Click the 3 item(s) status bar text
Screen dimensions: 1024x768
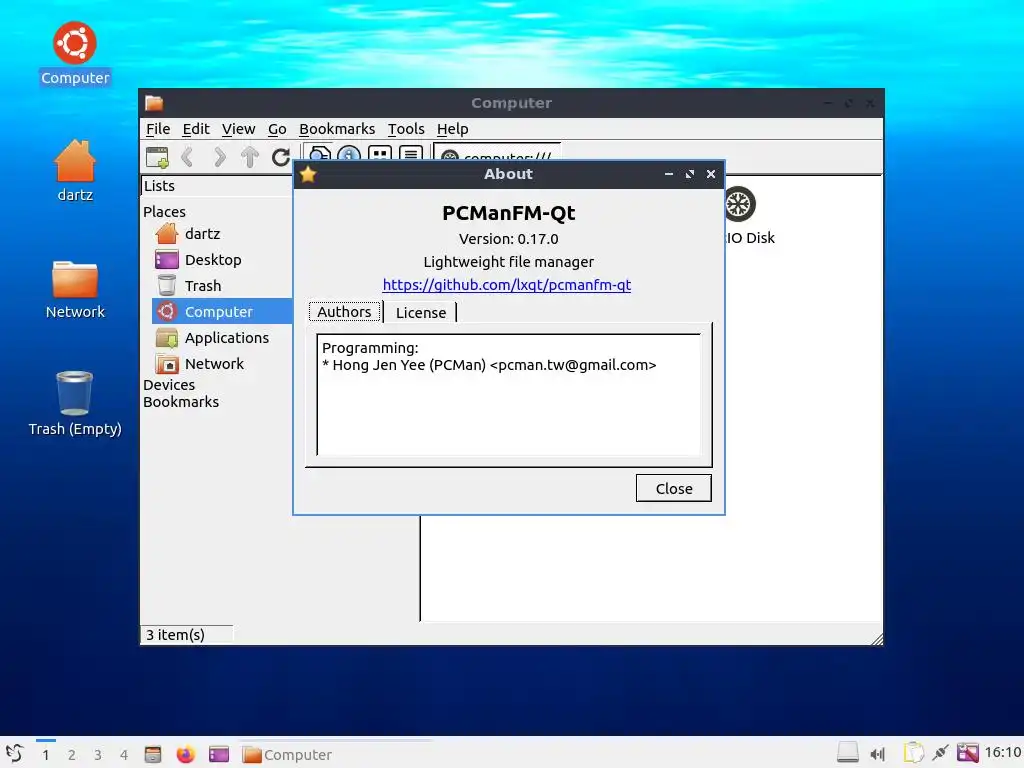coord(175,635)
